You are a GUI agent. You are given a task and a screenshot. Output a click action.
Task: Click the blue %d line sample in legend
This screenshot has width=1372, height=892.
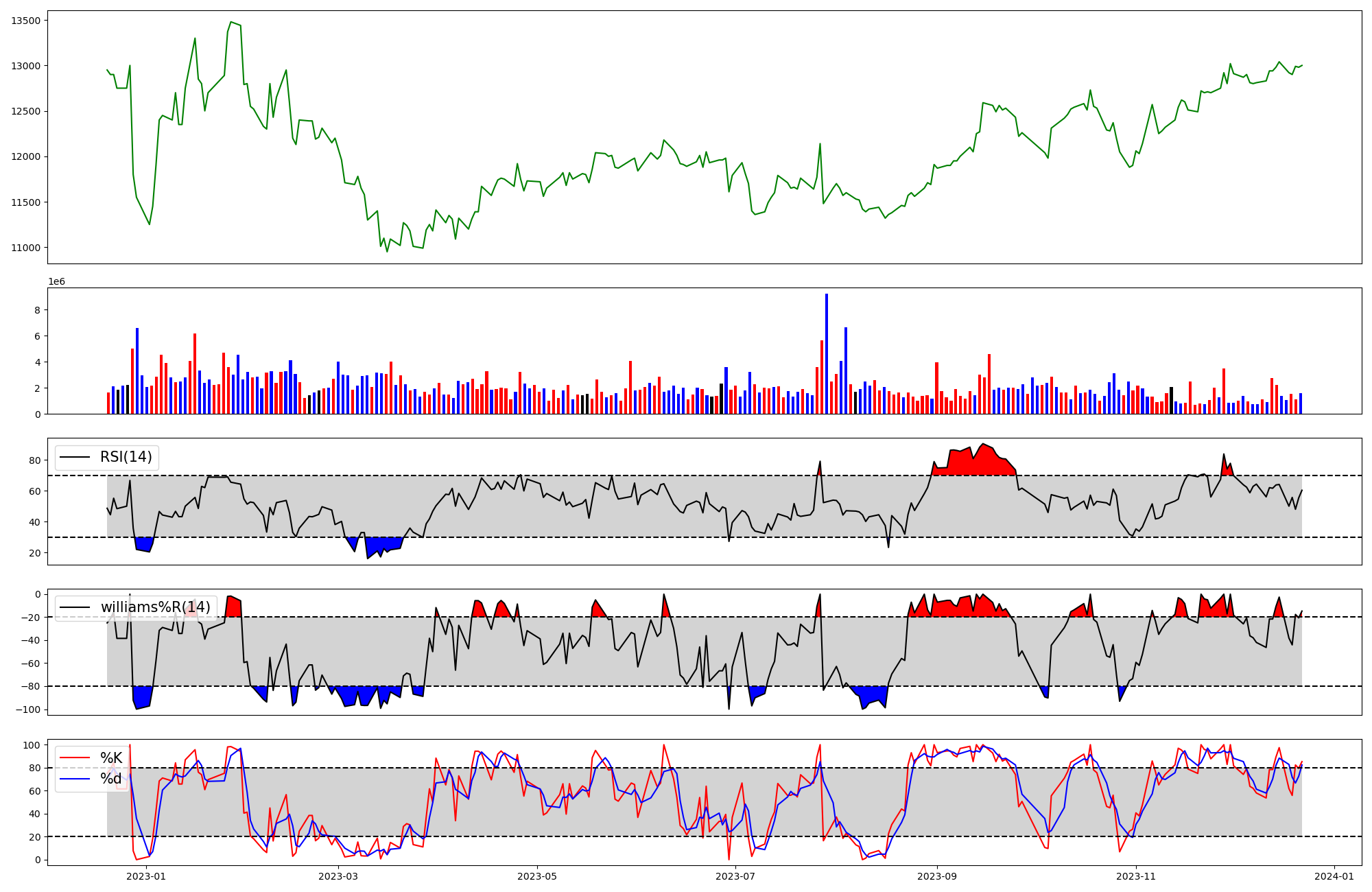(x=75, y=779)
